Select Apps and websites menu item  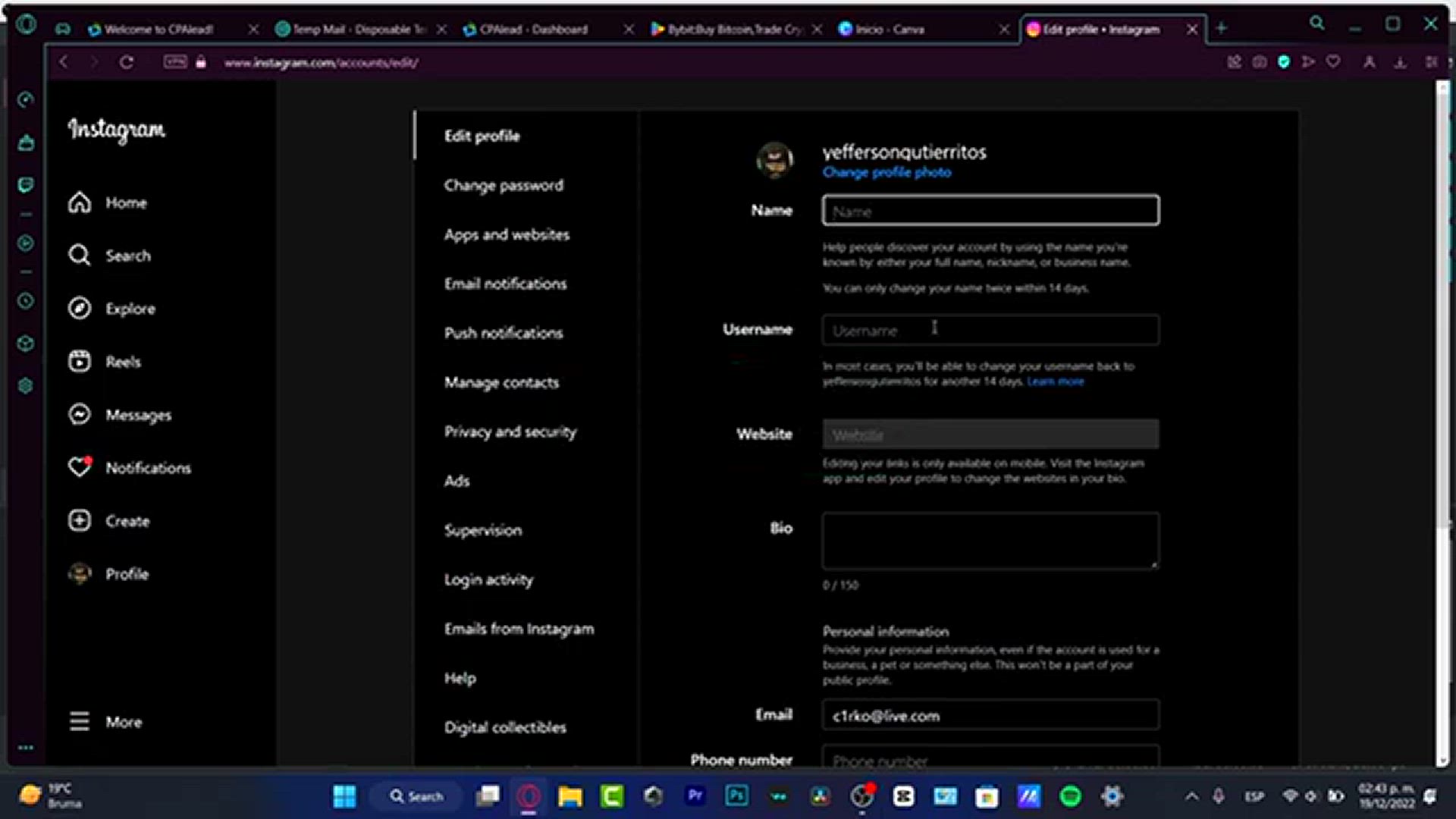point(507,235)
